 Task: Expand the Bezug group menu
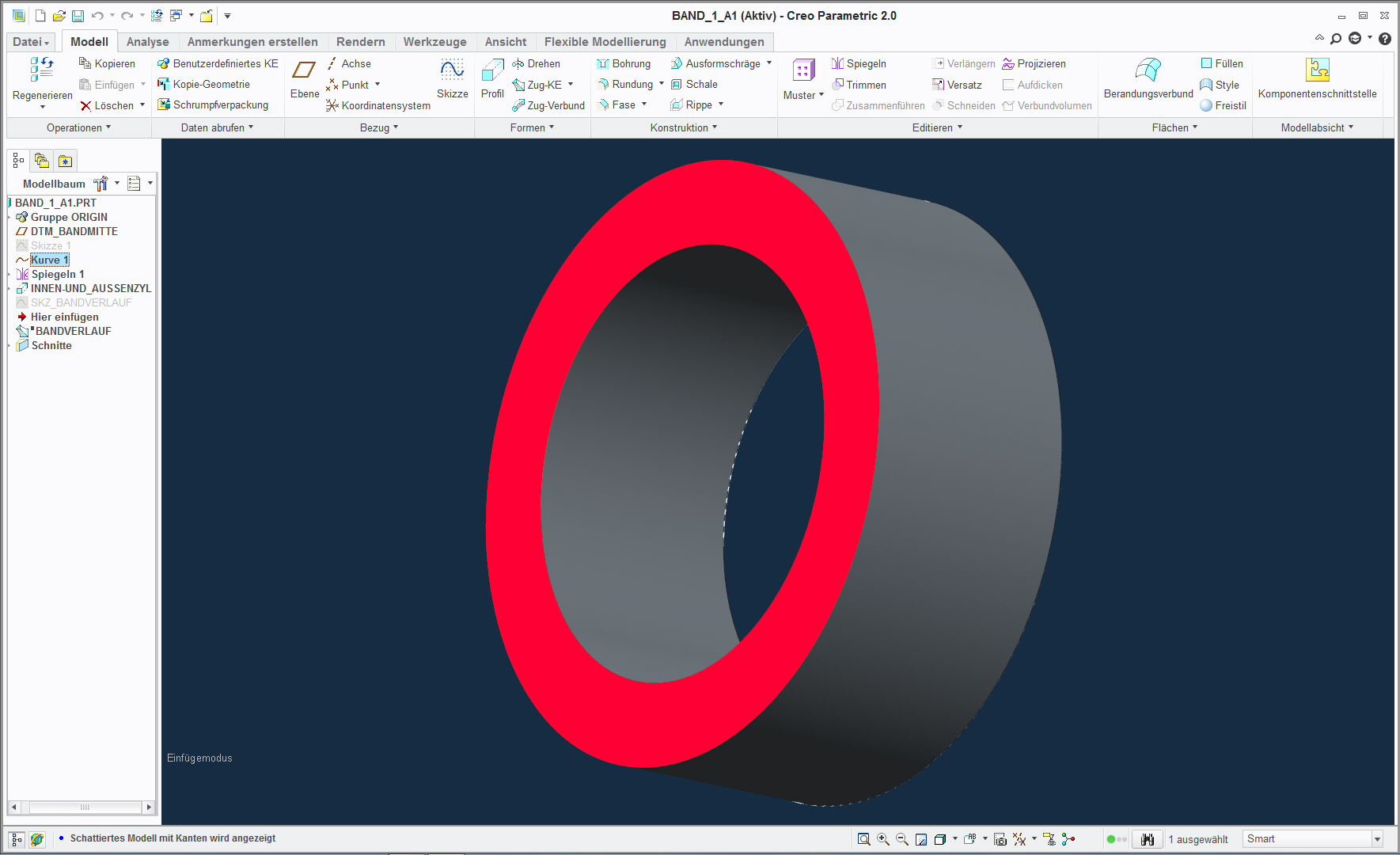click(379, 127)
